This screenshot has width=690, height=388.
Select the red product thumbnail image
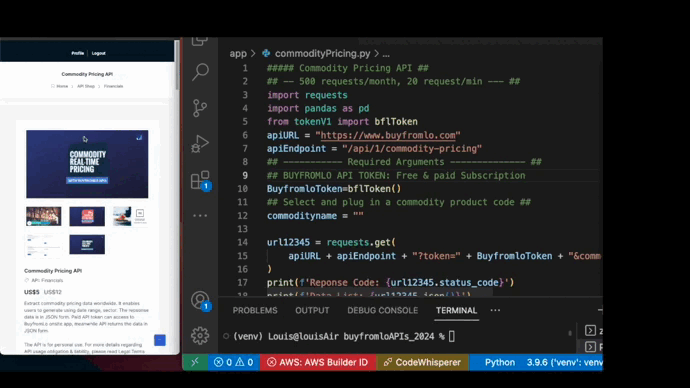click(87, 216)
